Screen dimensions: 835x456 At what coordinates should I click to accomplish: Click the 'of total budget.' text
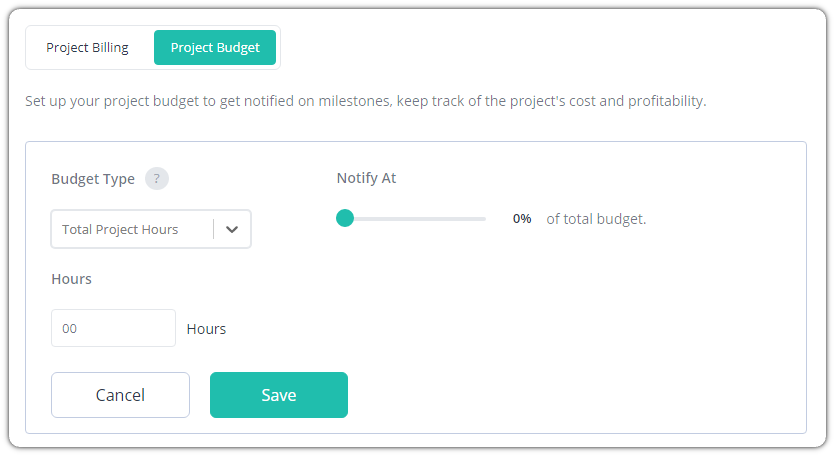(x=596, y=219)
